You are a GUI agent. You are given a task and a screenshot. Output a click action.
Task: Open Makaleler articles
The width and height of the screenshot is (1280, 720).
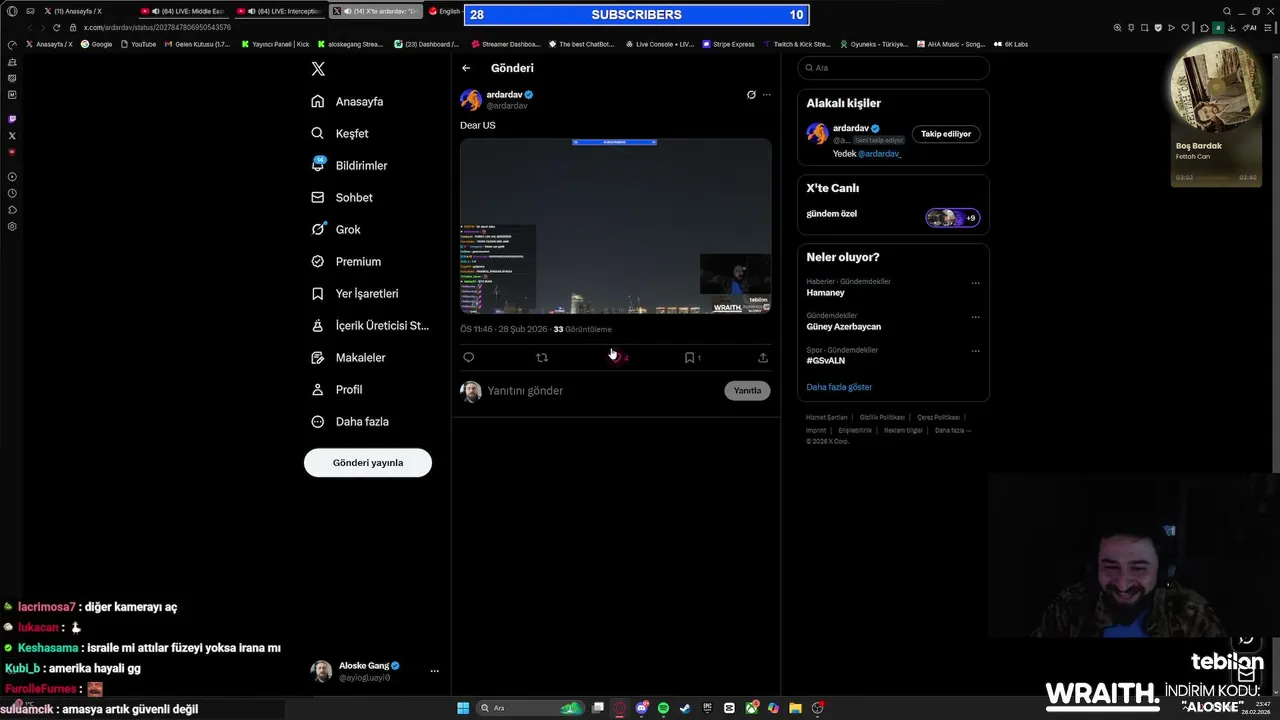click(349, 357)
